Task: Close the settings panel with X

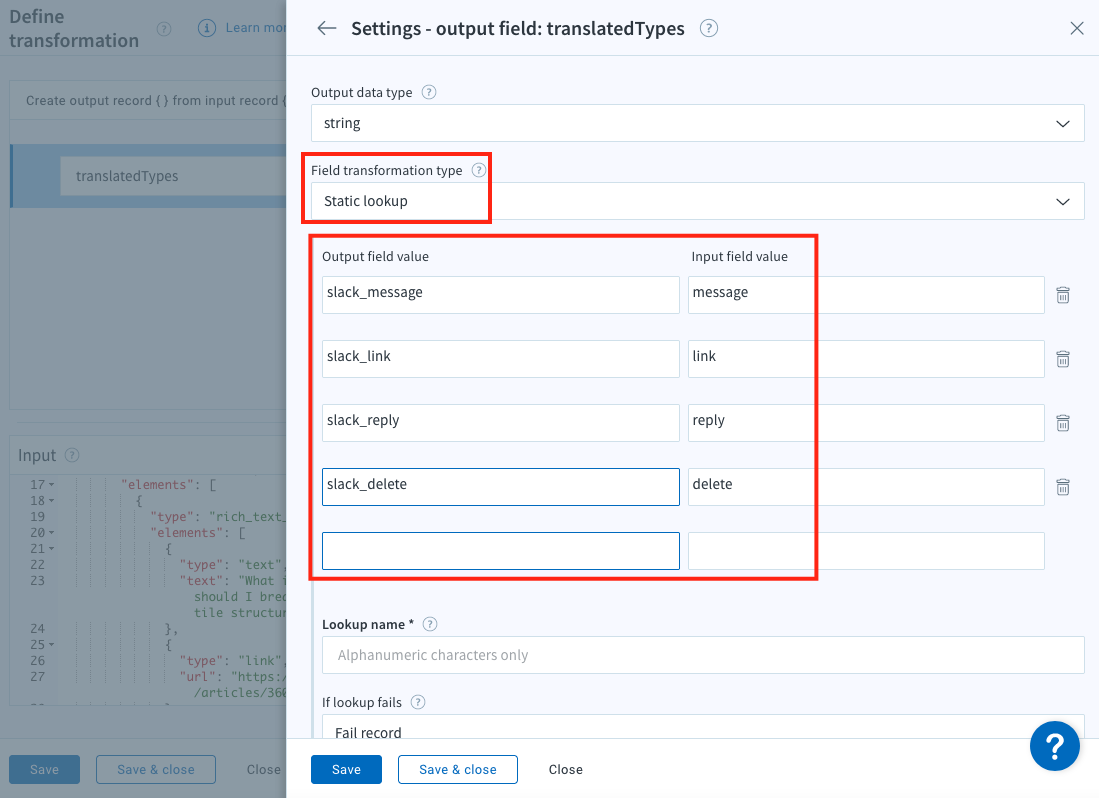Action: tap(1077, 28)
